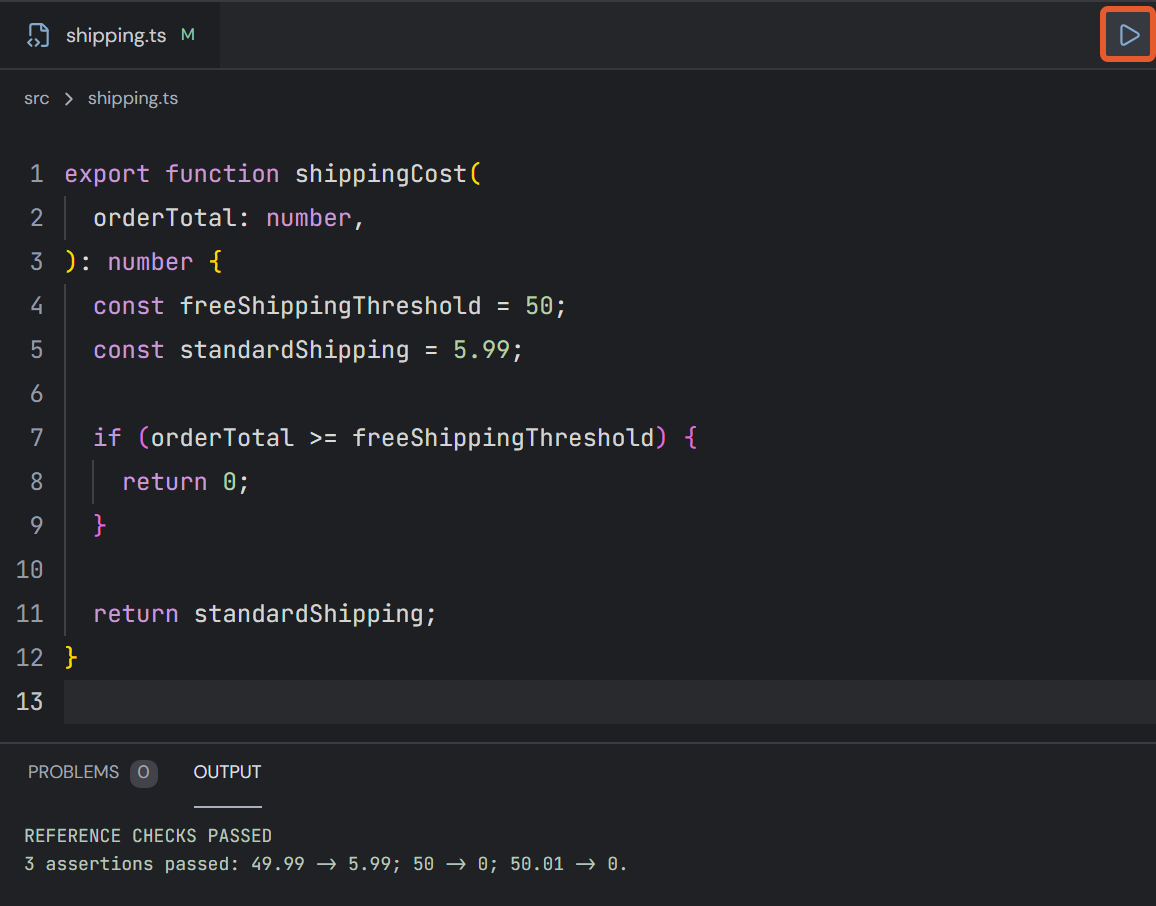Click the TypeScript file icon in the tab
This screenshot has width=1156, height=906.
tap(38, 35)
